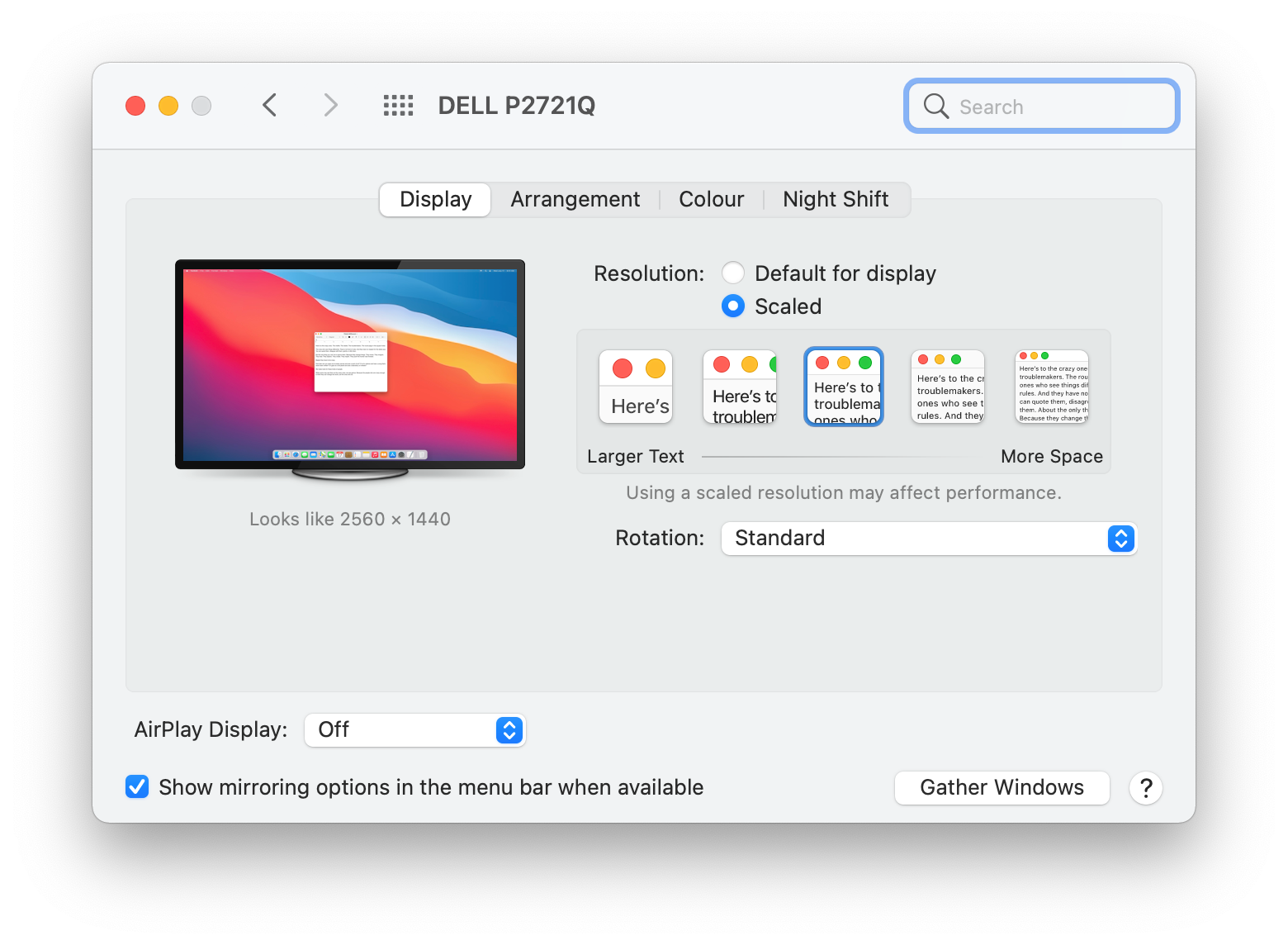This screenshot has height=945, width=1288.
Task: Open the AirPlay Display dropdown
Action: pos(414,729)
